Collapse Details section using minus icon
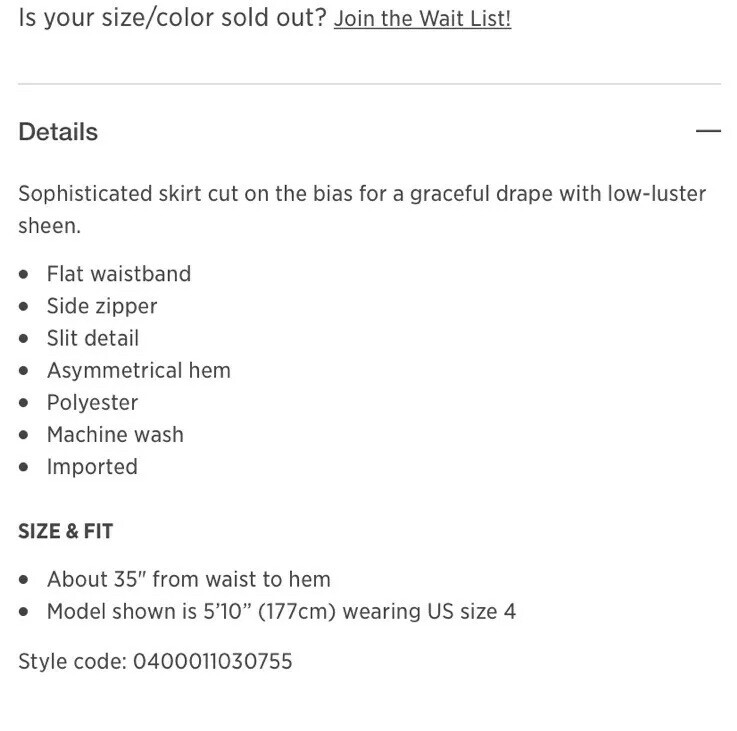 pyautogui.click(x=708, y=131)
